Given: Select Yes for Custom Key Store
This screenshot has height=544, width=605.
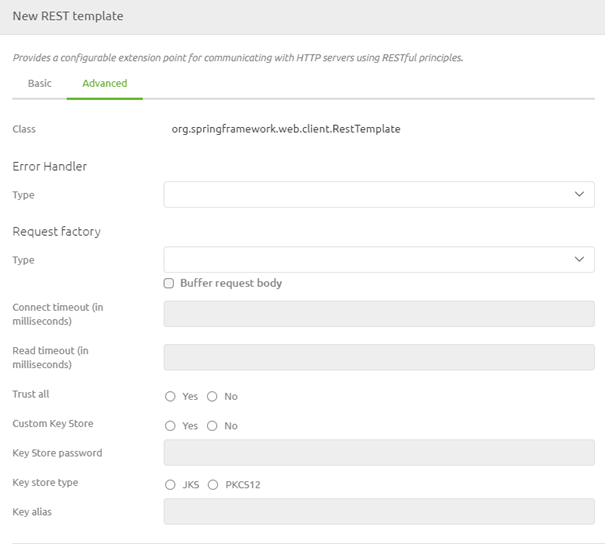Looking at the screenshot, I should pos(170,426).
